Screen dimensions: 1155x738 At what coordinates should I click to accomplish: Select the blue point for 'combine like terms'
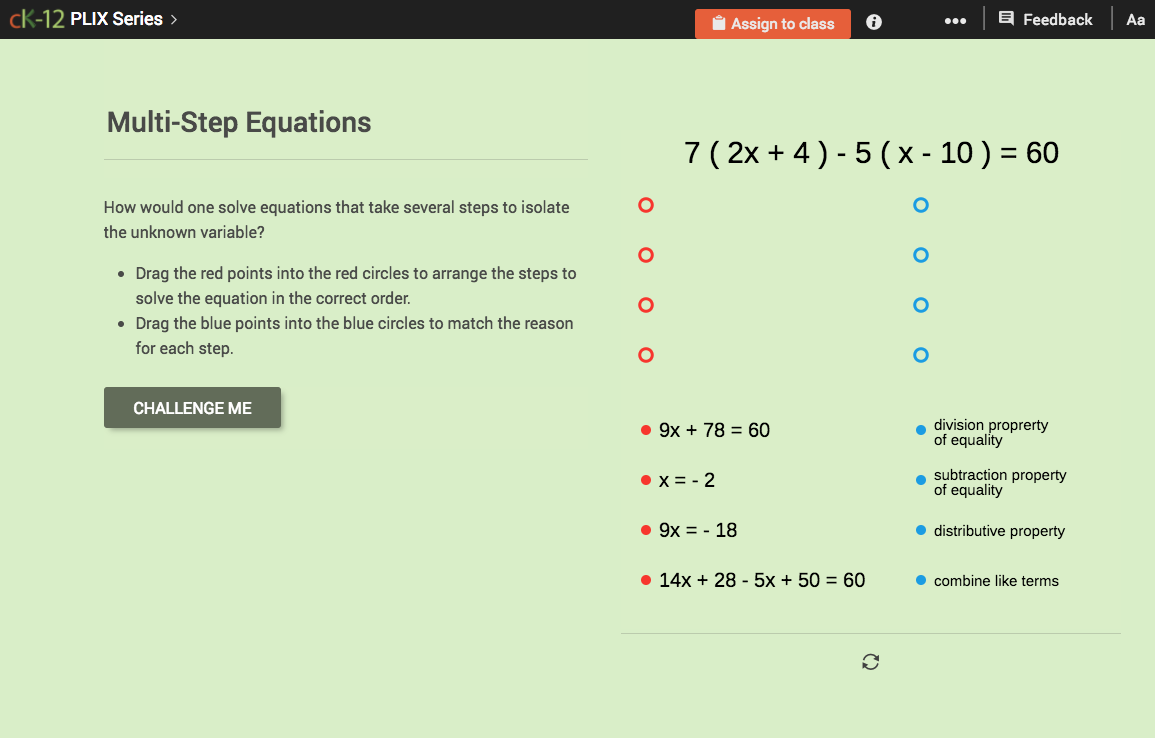coord(920,580)
